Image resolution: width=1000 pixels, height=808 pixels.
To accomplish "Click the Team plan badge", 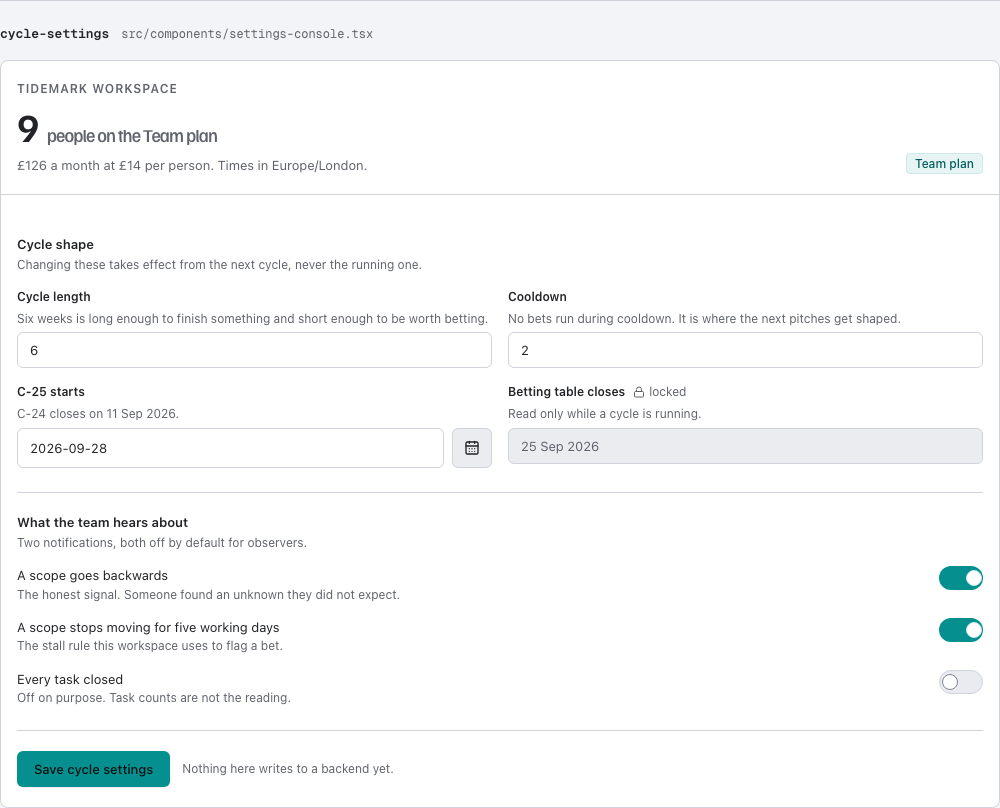I will (x=944, y=164).
